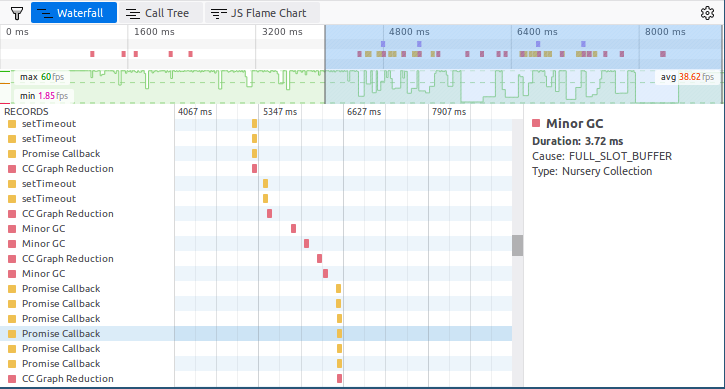This screenshot has height=389, width=725.
Task: Click the '6627 ms' waterfall header label
Action: (x=364, y=111)
